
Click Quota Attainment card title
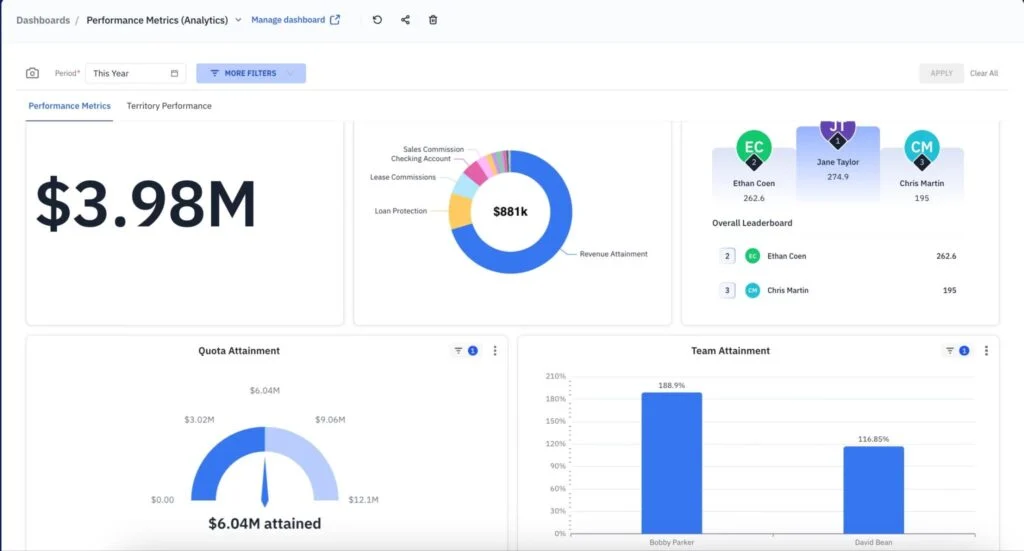[239, 351]
